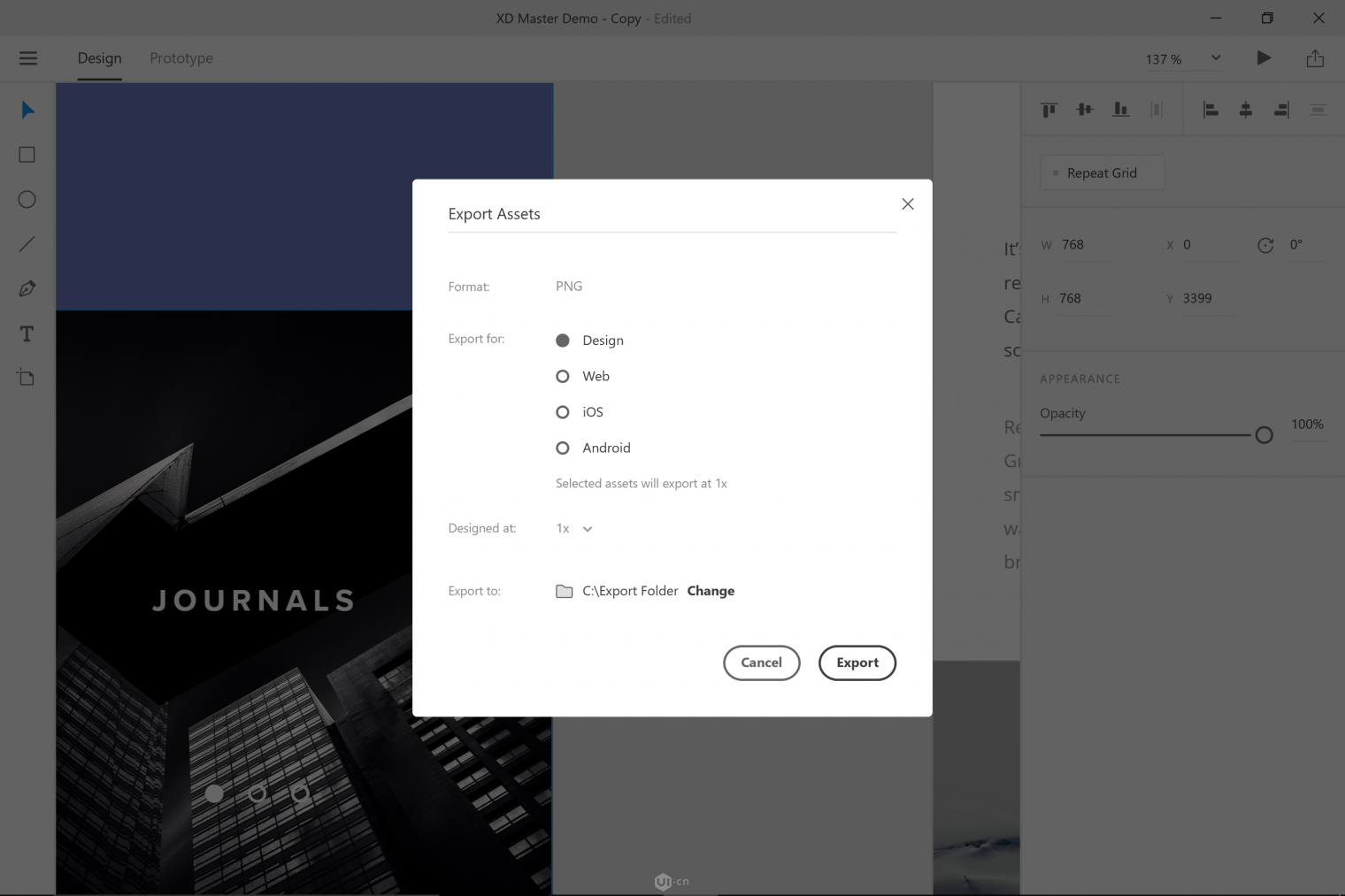Screen dimensions: 1345x896
Task: Select the Artboard tool
Action: coord(27,377)
